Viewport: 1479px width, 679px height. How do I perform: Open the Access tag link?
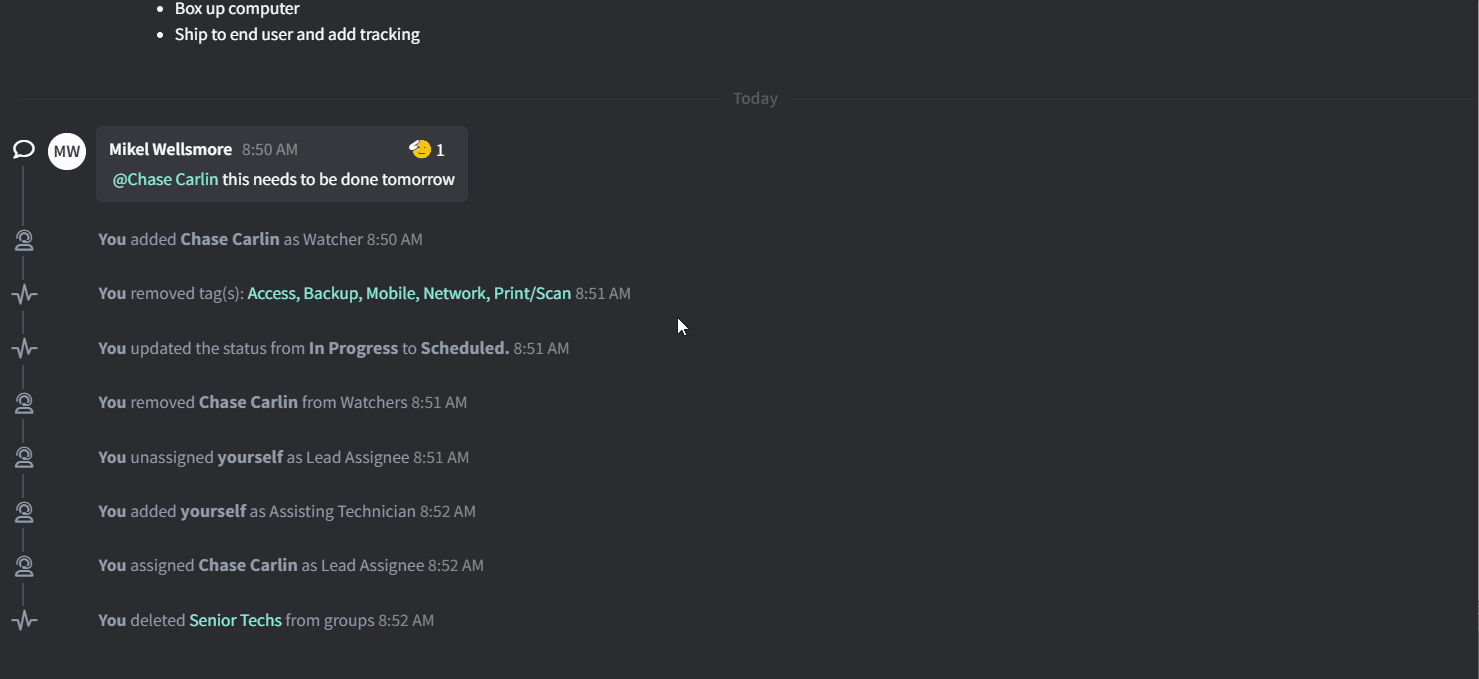coord(272,294)
